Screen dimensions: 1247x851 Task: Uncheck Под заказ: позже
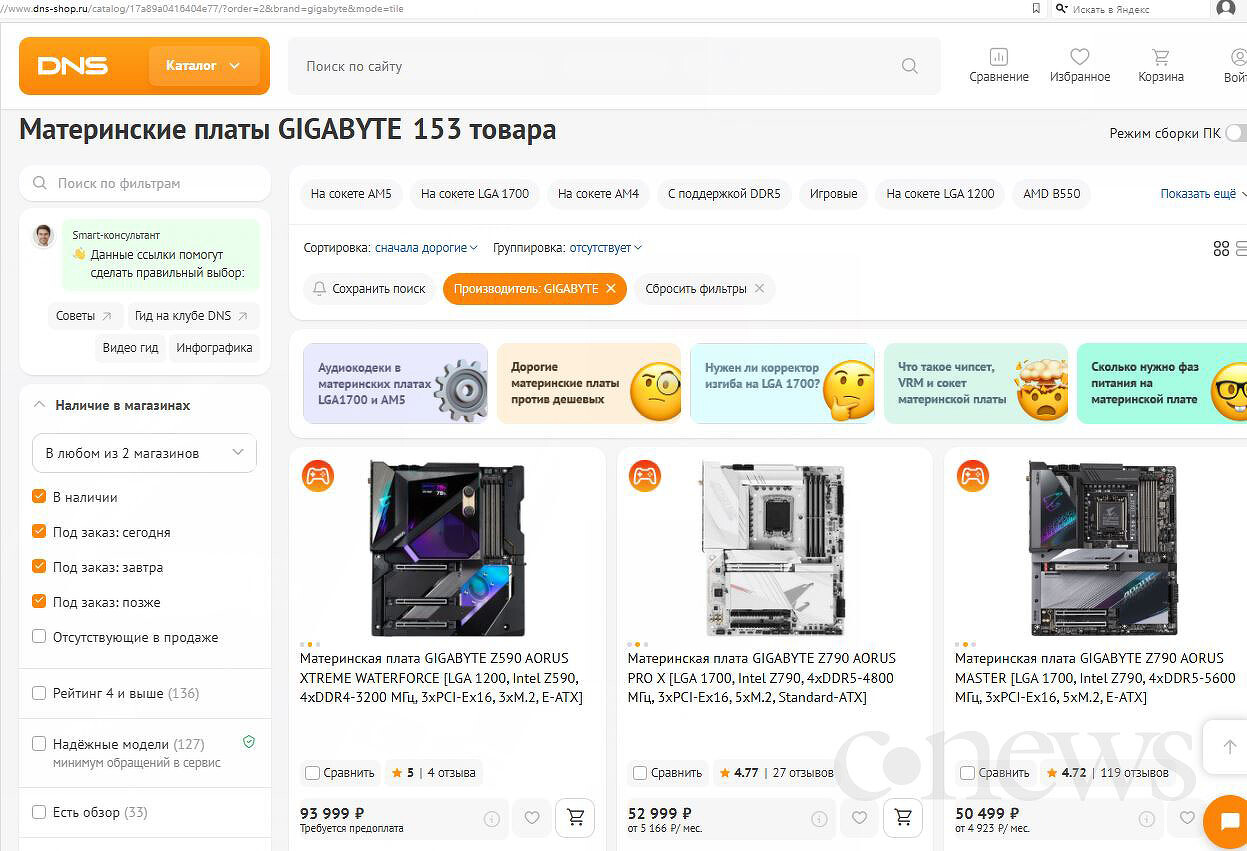(39, 602)
